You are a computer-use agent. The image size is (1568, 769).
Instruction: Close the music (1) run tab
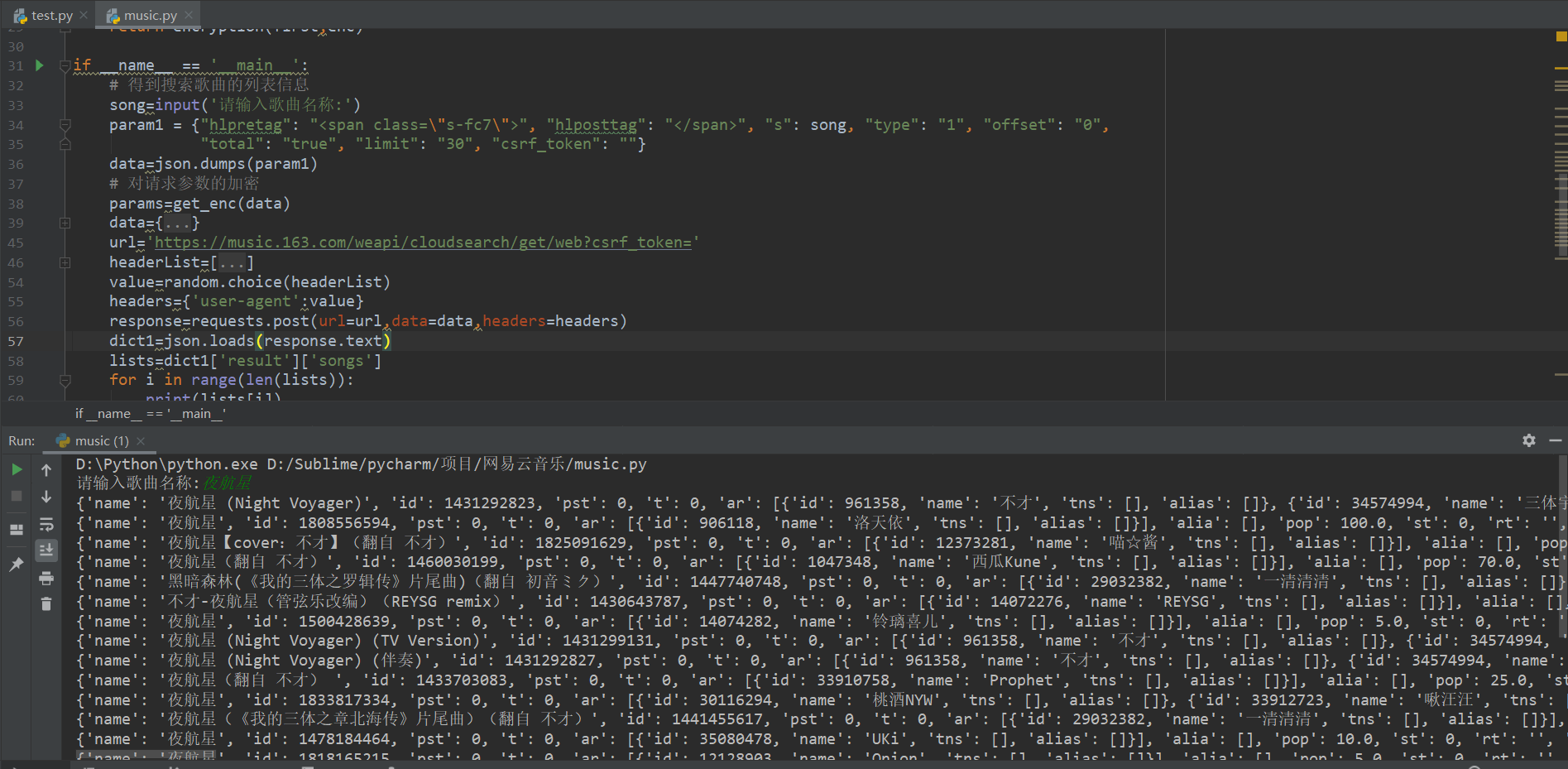(141, 441)
